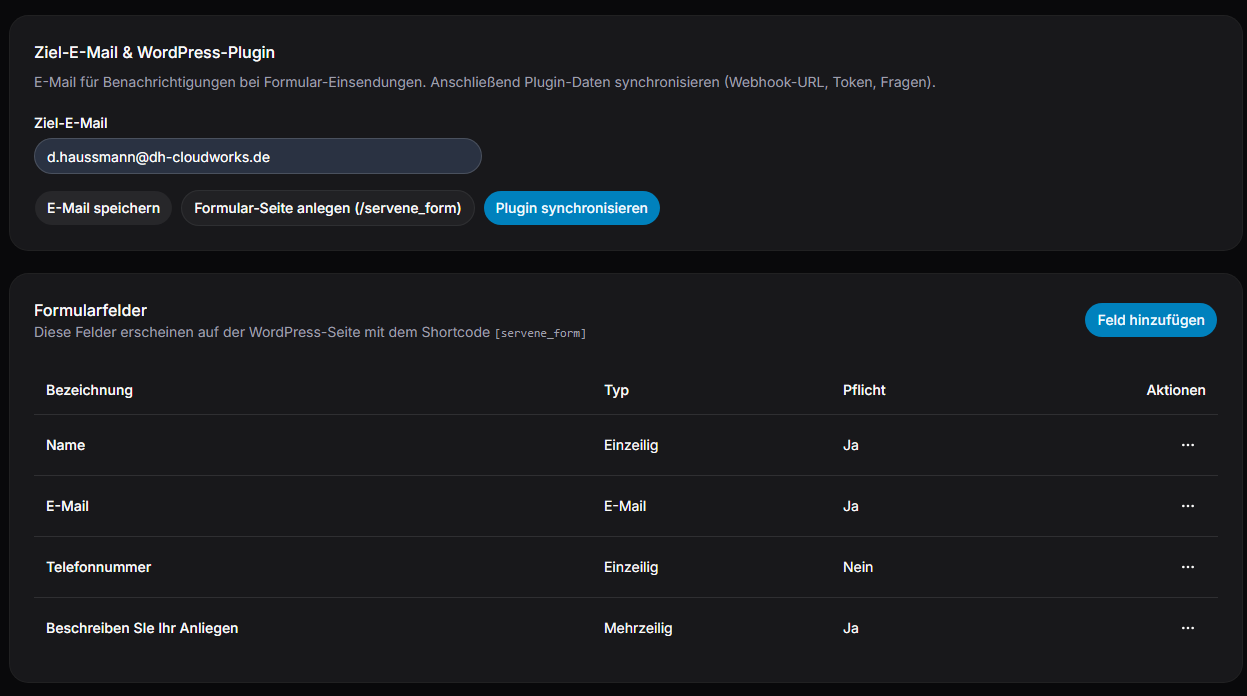Select the Beschreiben Sie Ihr Anliegen label
Image resolution: width=1247 pixels, height=696 pixels.
click(x=142, y=628)
